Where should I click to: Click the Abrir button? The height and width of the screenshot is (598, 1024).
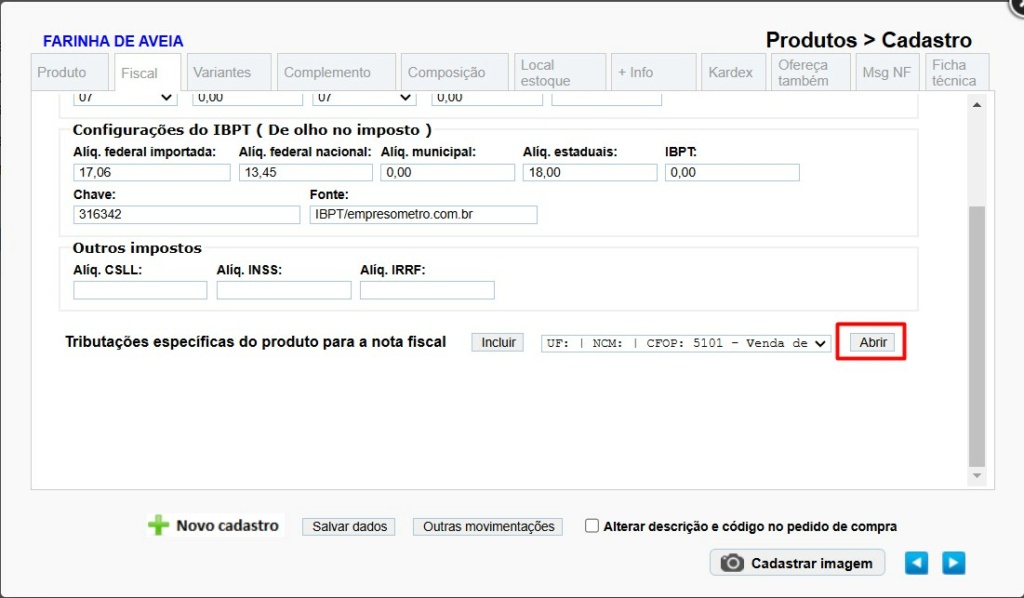[x=872, y=342]
